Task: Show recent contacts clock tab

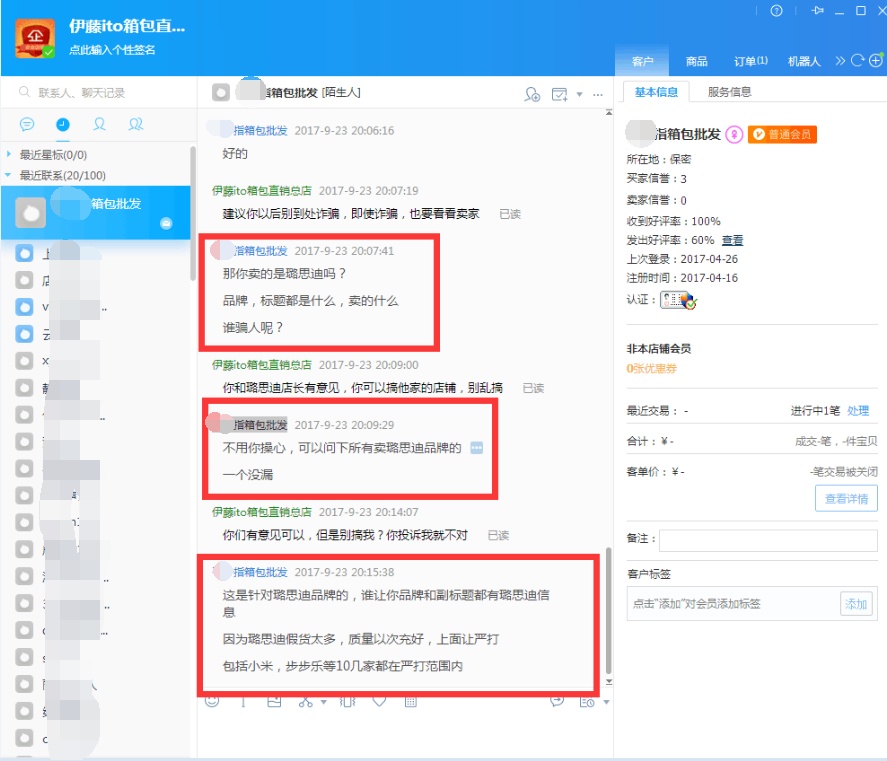Action: [63, 124]
